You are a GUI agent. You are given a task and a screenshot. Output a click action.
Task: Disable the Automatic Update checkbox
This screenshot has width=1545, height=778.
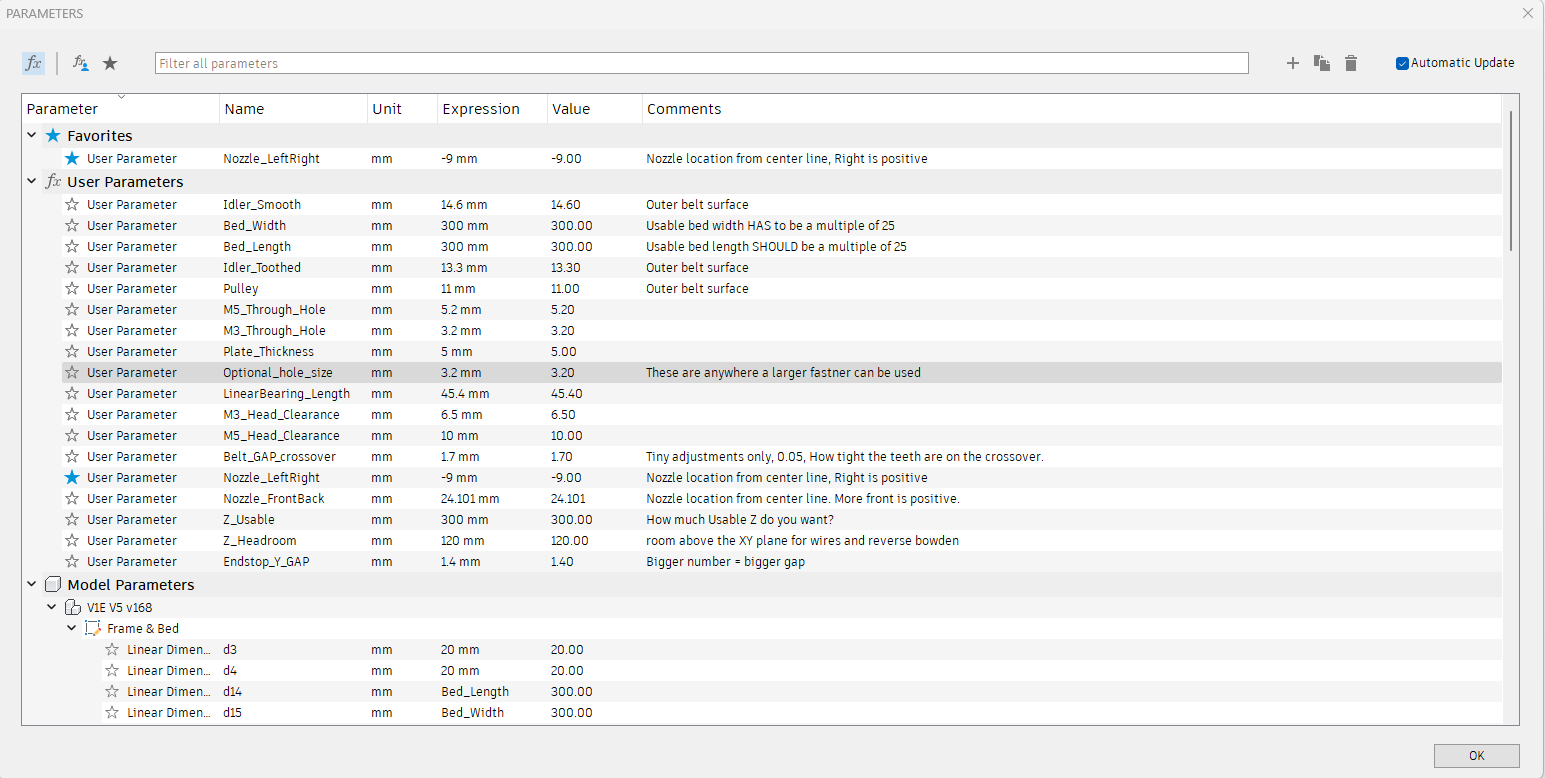coord(1403,62)
